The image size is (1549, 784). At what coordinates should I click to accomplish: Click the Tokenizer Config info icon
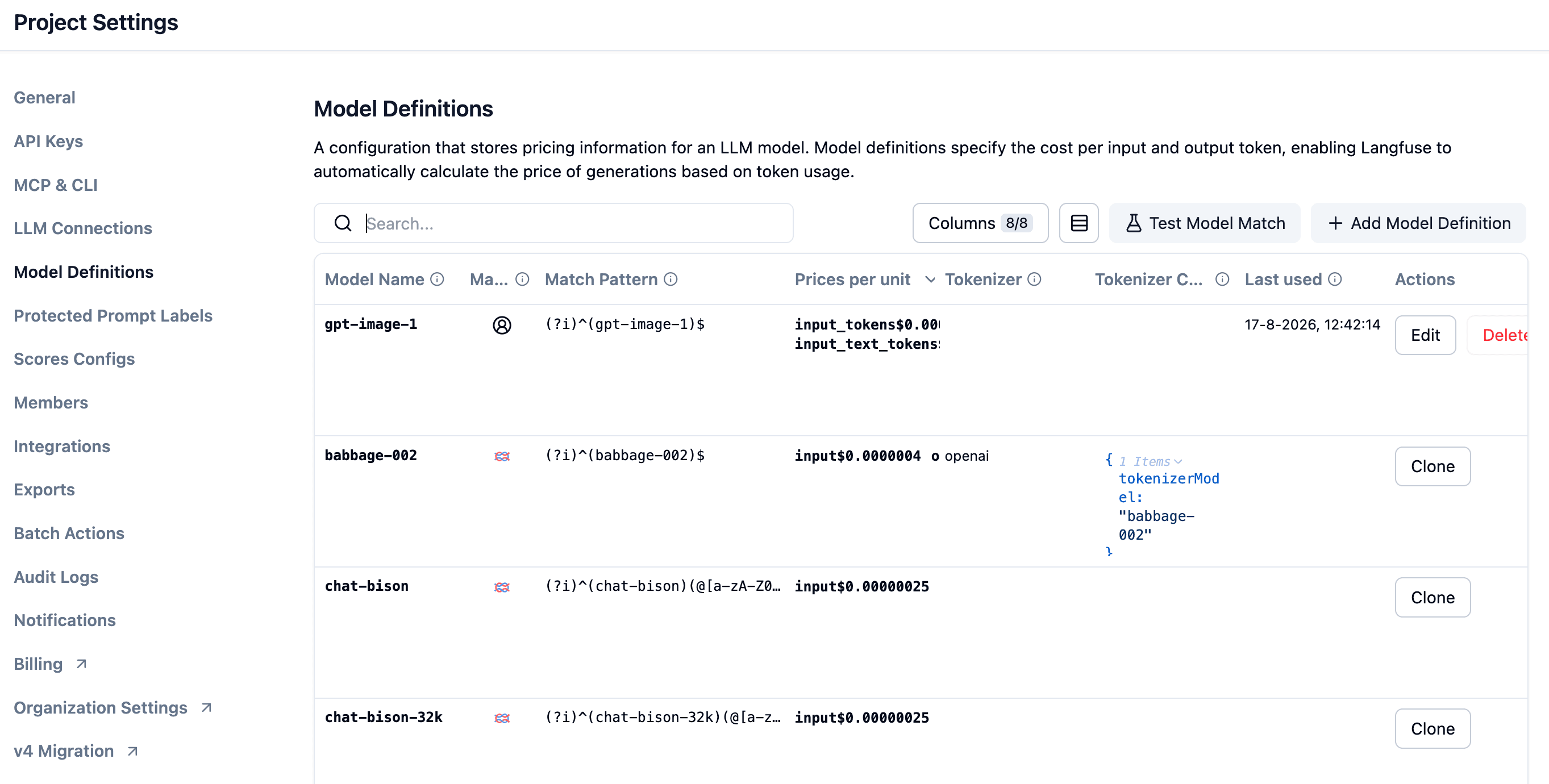[1222, 279]
